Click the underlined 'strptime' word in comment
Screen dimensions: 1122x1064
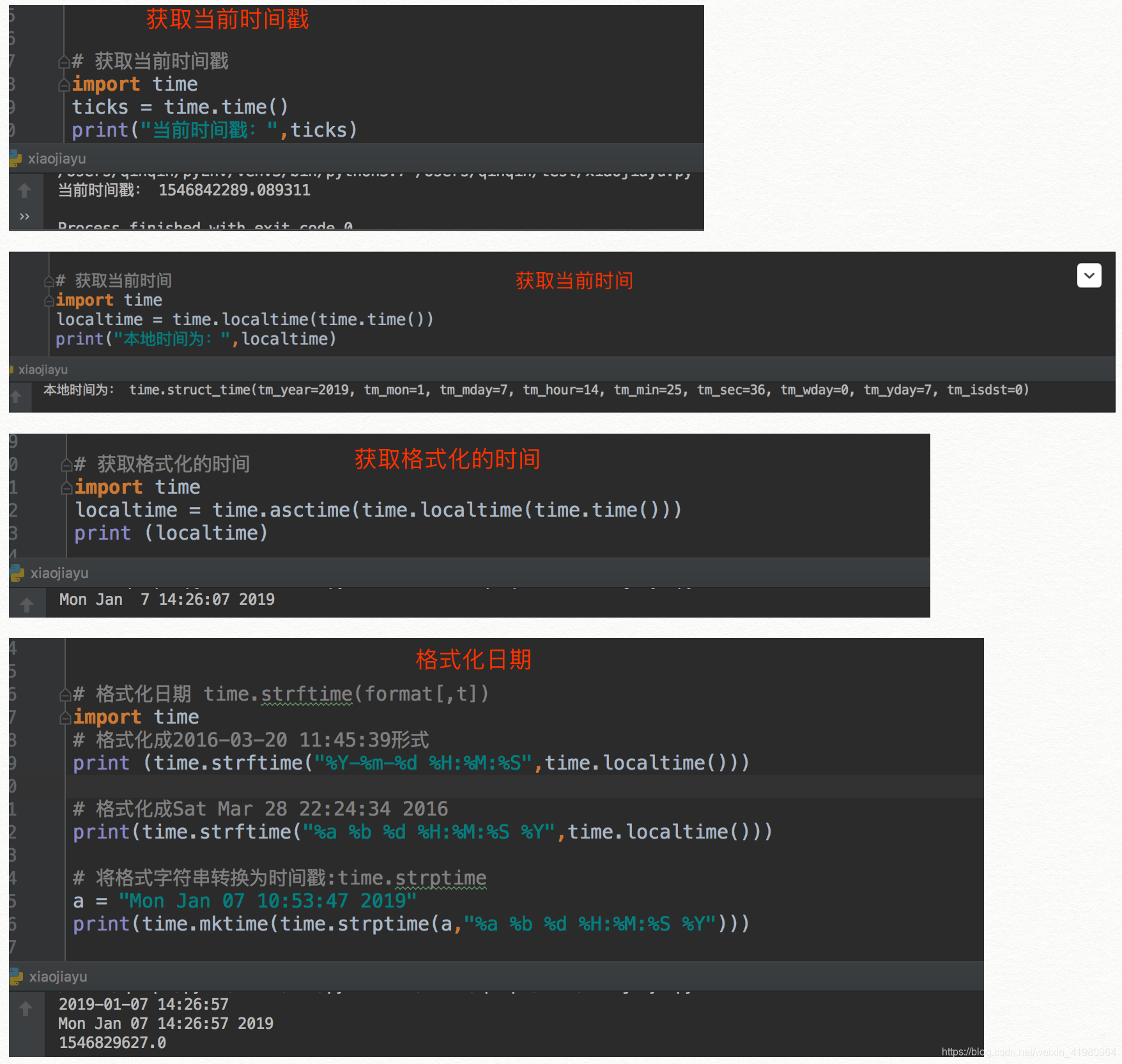[x=441, y=878]
